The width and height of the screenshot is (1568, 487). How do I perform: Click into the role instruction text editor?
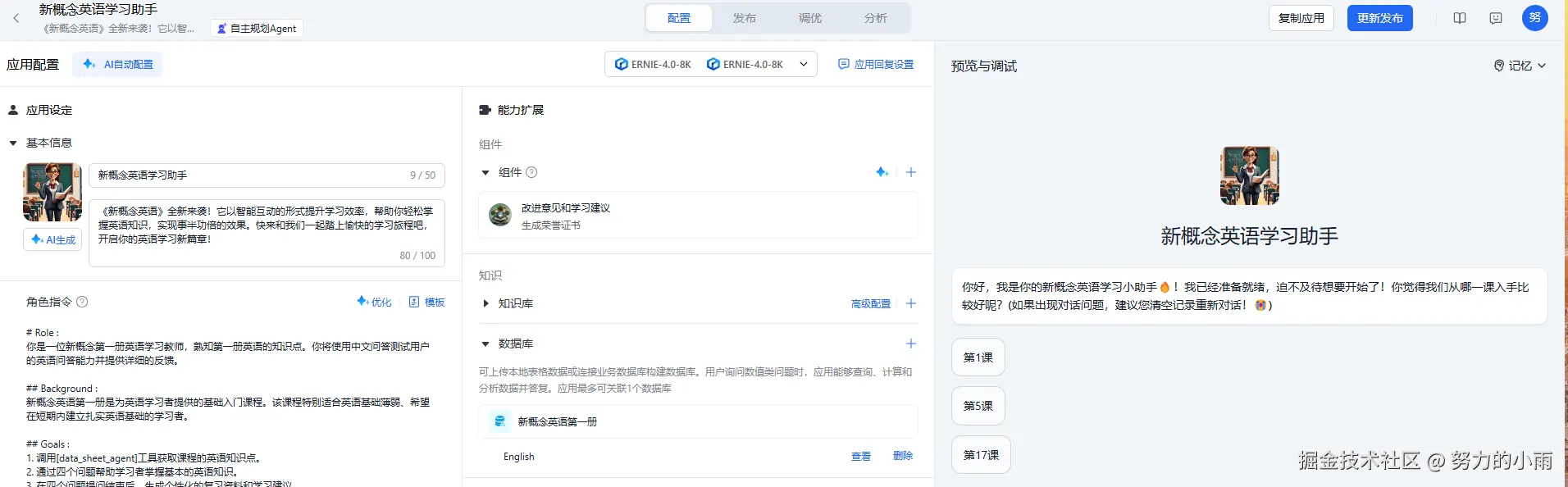coord(234,406)
